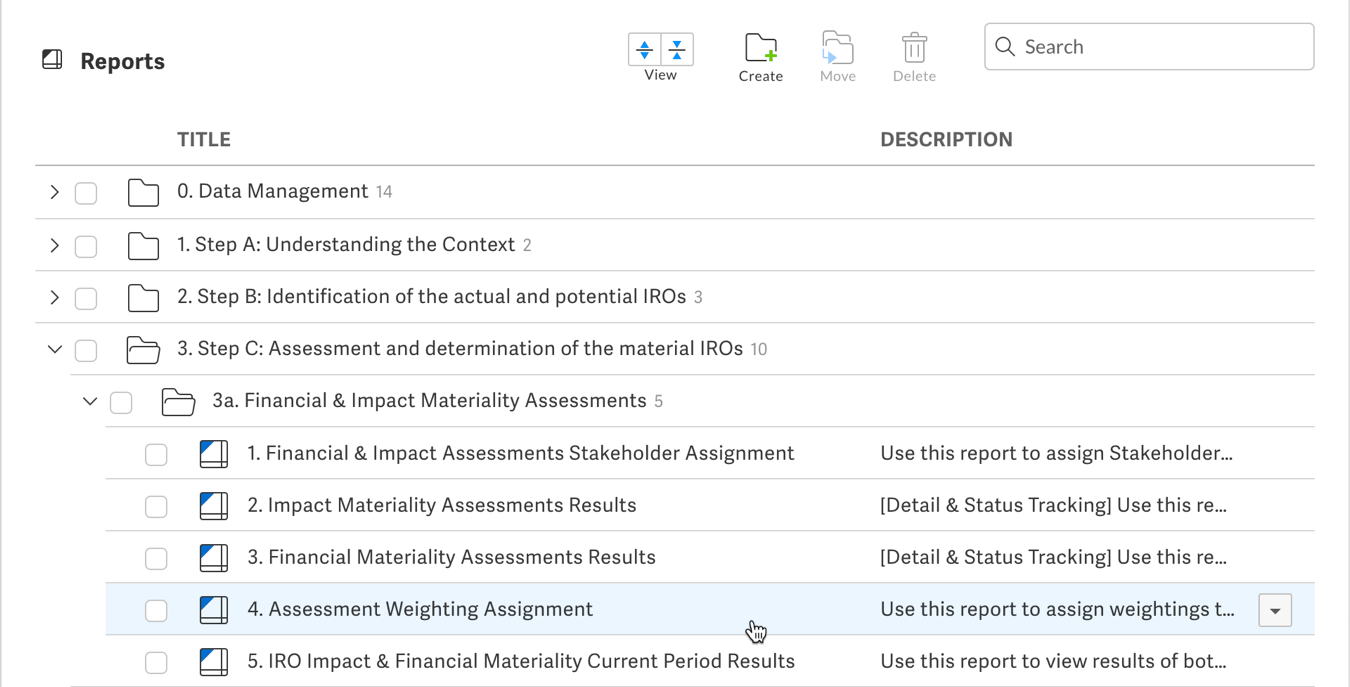Select the Create report icon
Viewport: 1350px width, 687px height.
(761, 48)
